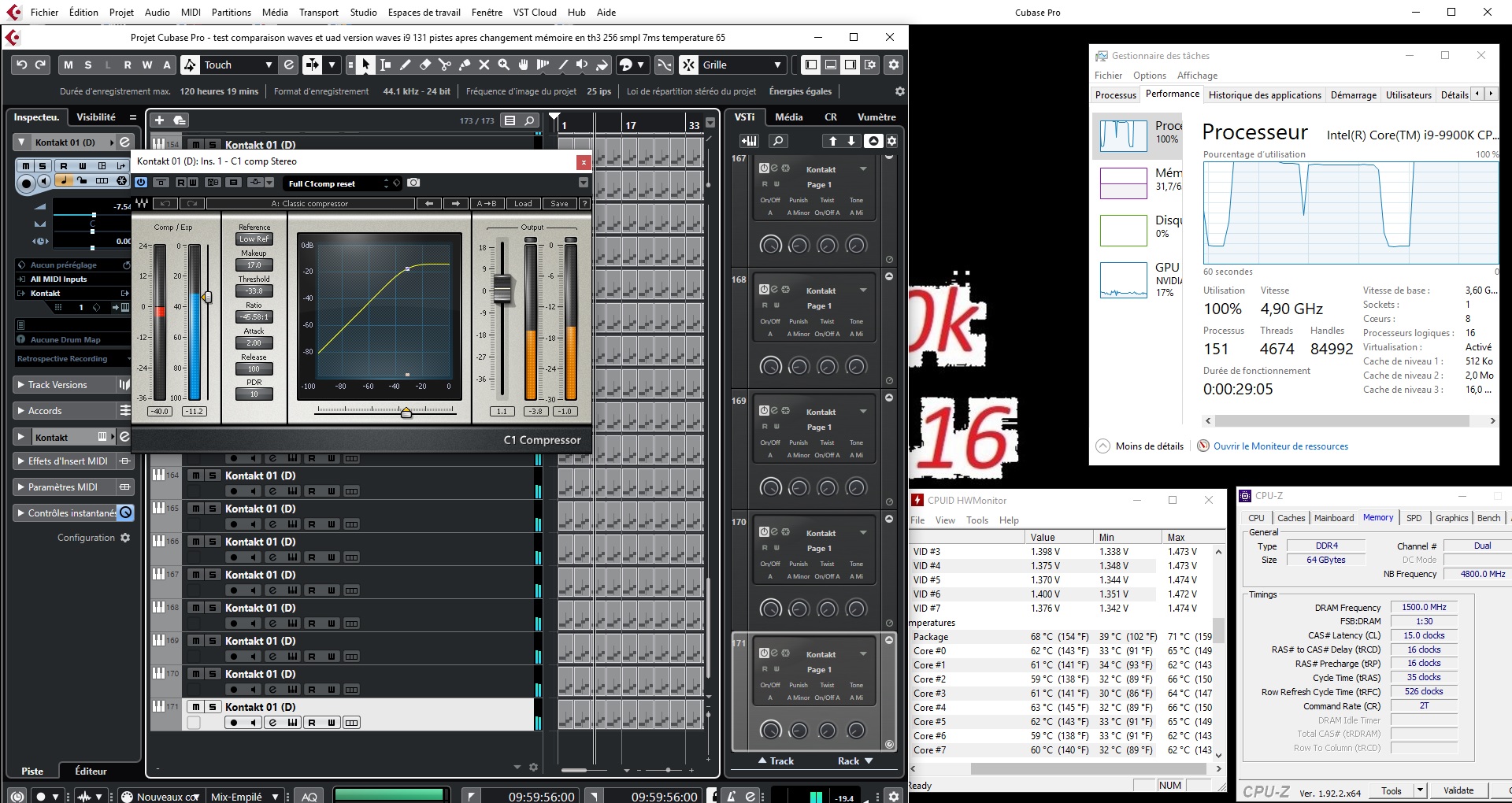Image resolution: width=1512 pixels, height=803 pixels.
Task: Click the Configuration gear in Inspector
Action: point(125,538)
